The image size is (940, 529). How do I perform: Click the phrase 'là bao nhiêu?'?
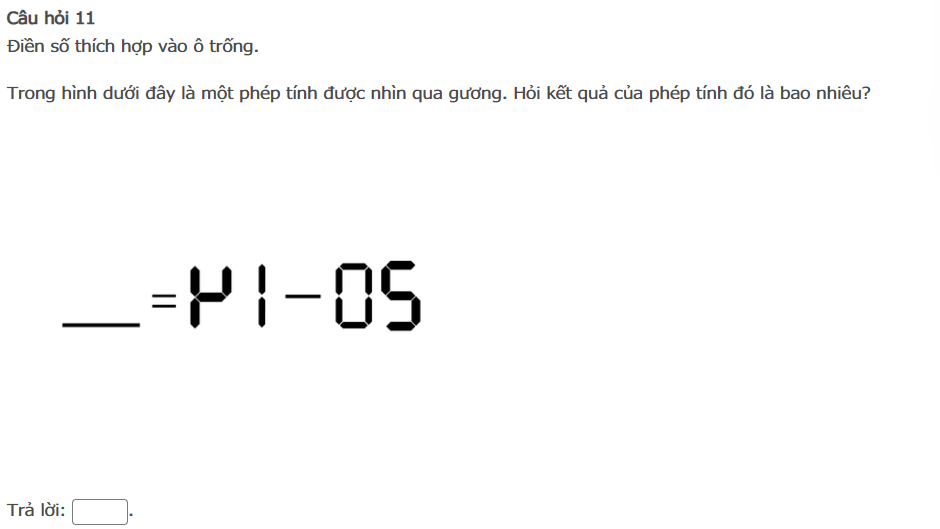(815, 94)
